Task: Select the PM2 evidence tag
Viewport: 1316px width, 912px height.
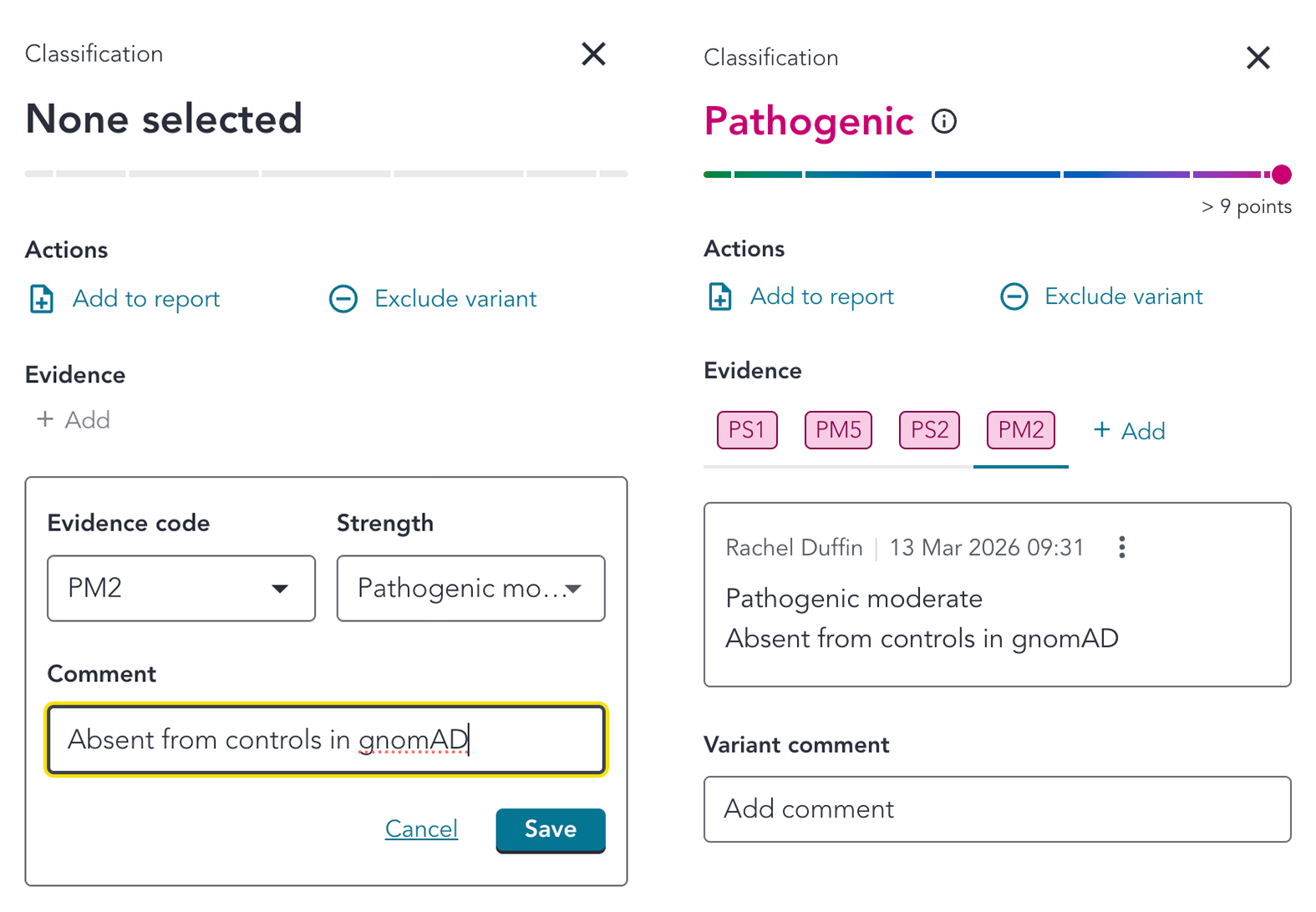Action: click(x=1020, y=430)
